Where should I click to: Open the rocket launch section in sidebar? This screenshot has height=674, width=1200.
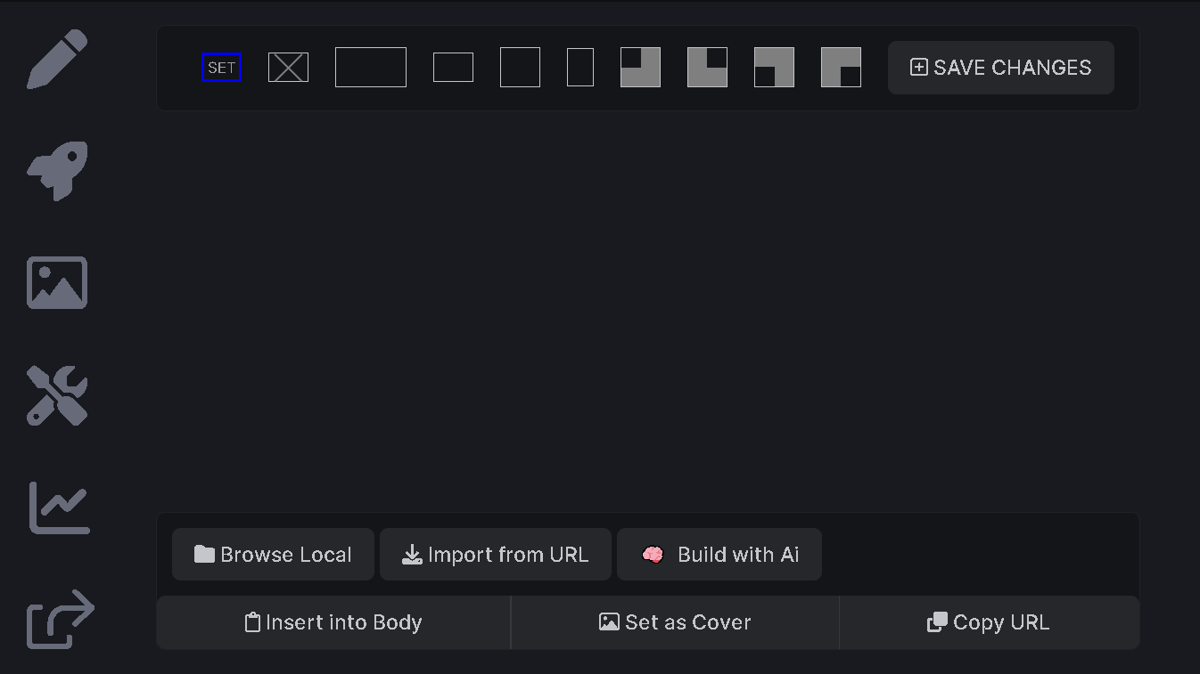(x=57, y=171)
